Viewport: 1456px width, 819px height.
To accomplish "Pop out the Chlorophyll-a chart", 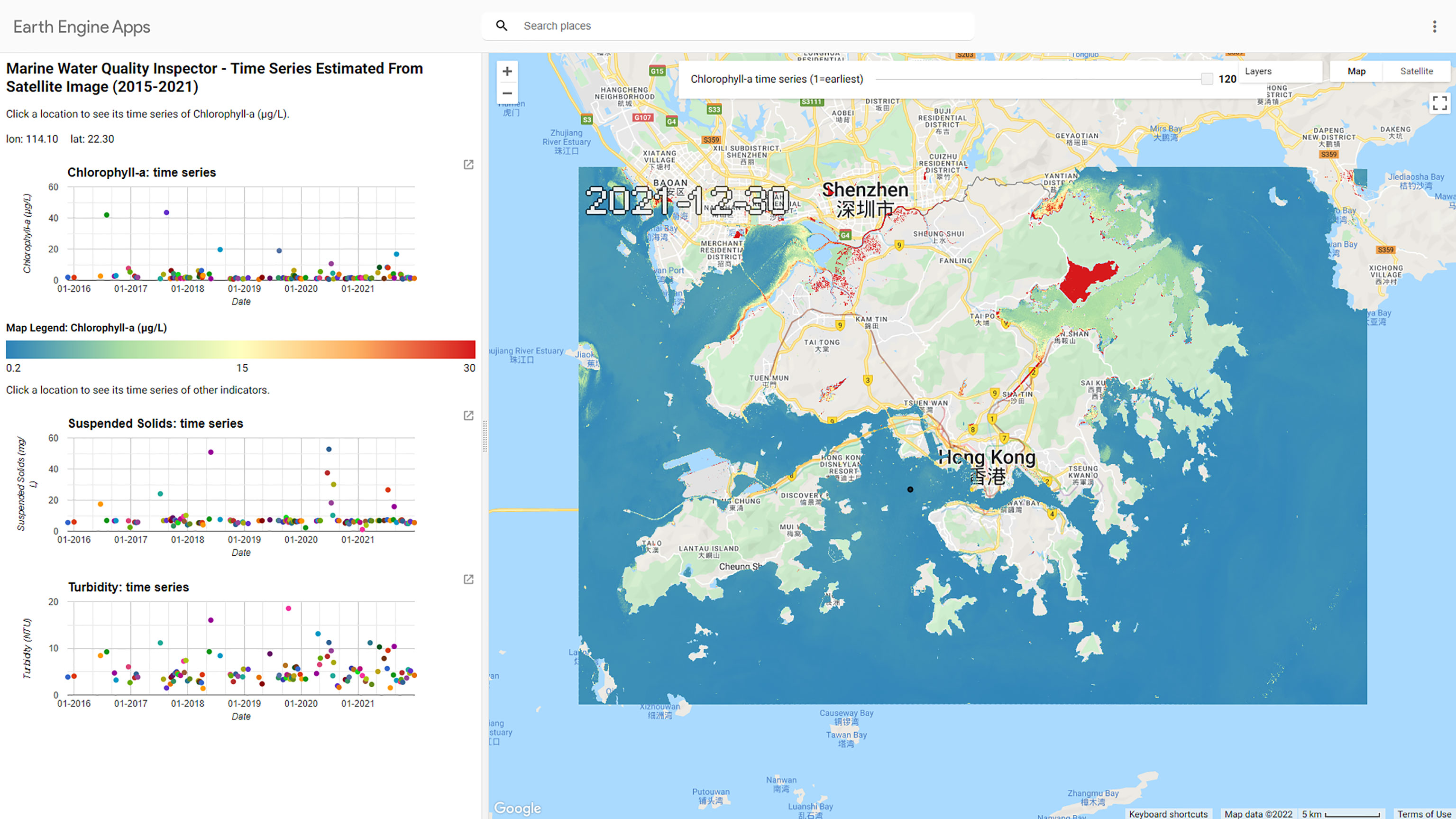I will (468, 165).
